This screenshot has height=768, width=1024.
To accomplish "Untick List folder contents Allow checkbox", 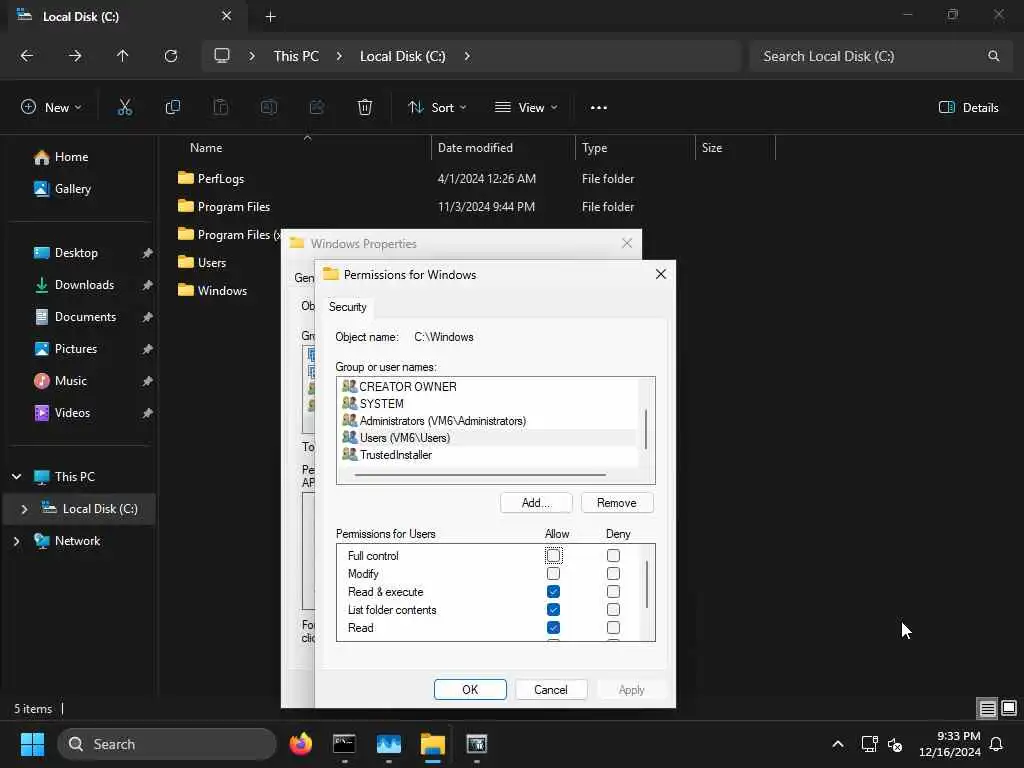I will point(553,609).
